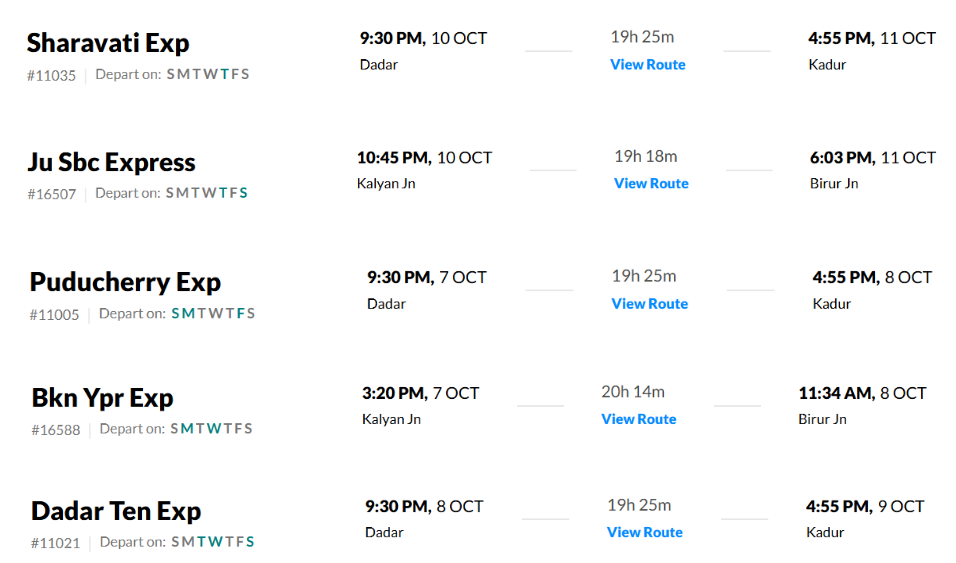Click train number #11005
The image size is (956, 563).
[54, 315]
